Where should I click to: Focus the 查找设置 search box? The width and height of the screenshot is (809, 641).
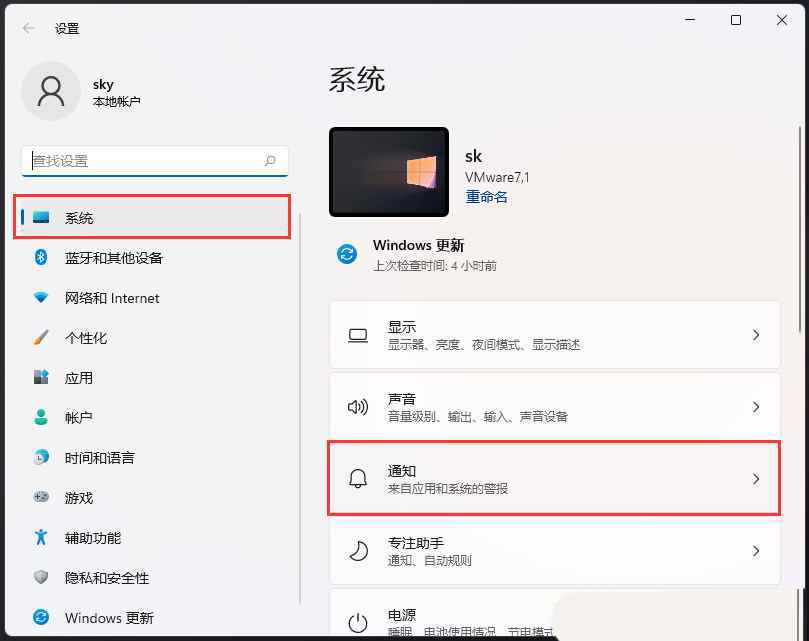155,161
